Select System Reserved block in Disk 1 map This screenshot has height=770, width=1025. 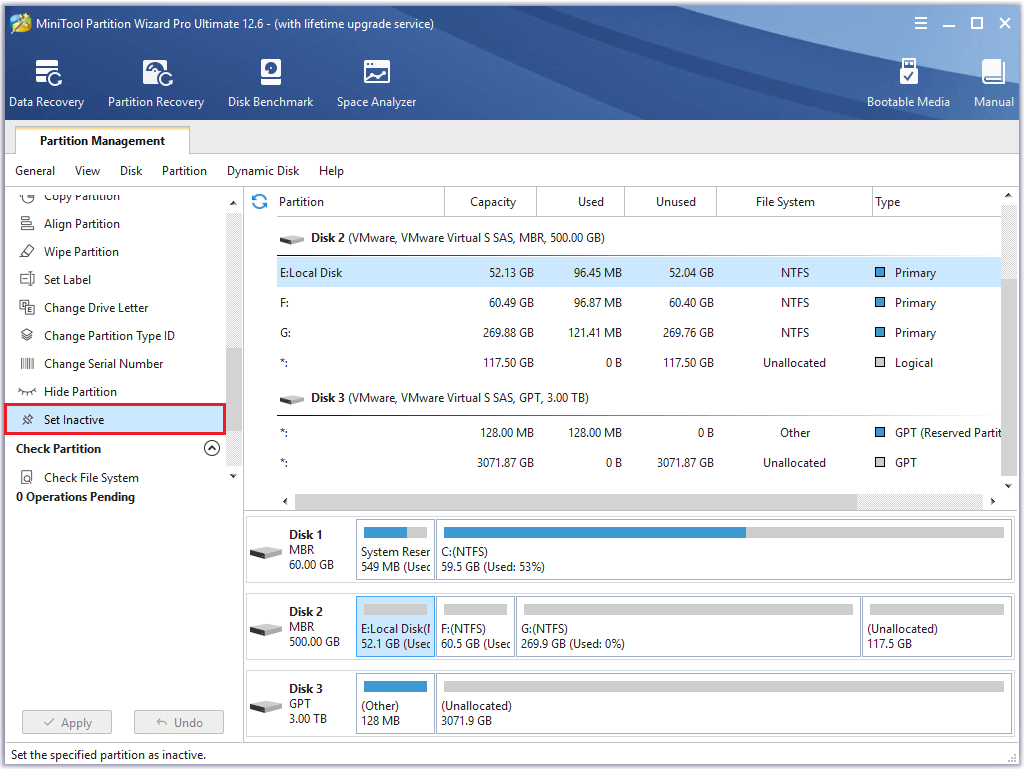point(395,550)
